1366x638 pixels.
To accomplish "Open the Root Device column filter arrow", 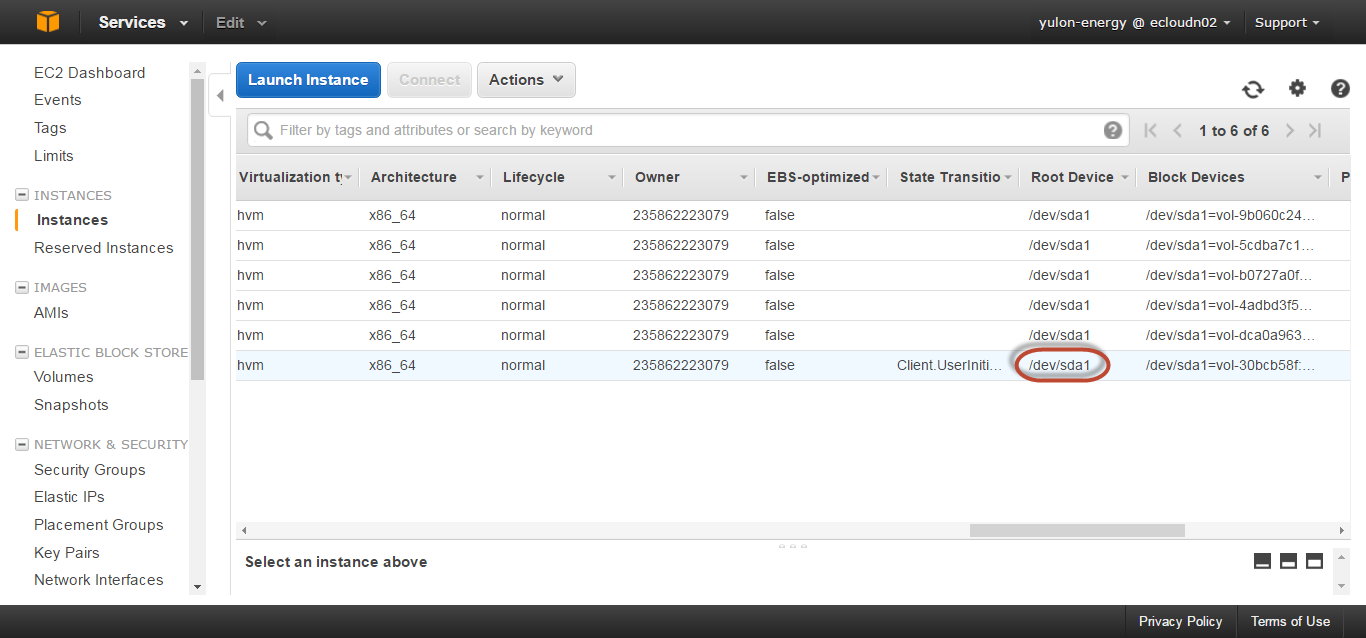I will click(1125, 178).
